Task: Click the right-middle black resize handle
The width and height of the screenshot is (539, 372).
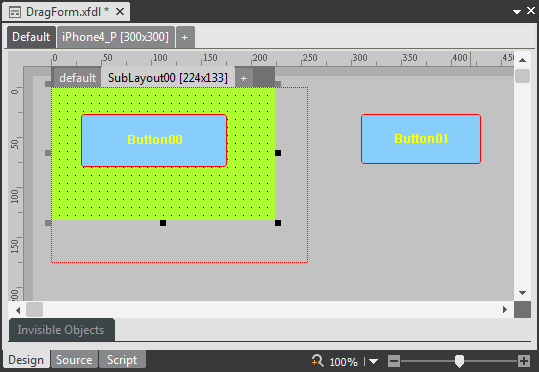Action: (x=278, y=153)
